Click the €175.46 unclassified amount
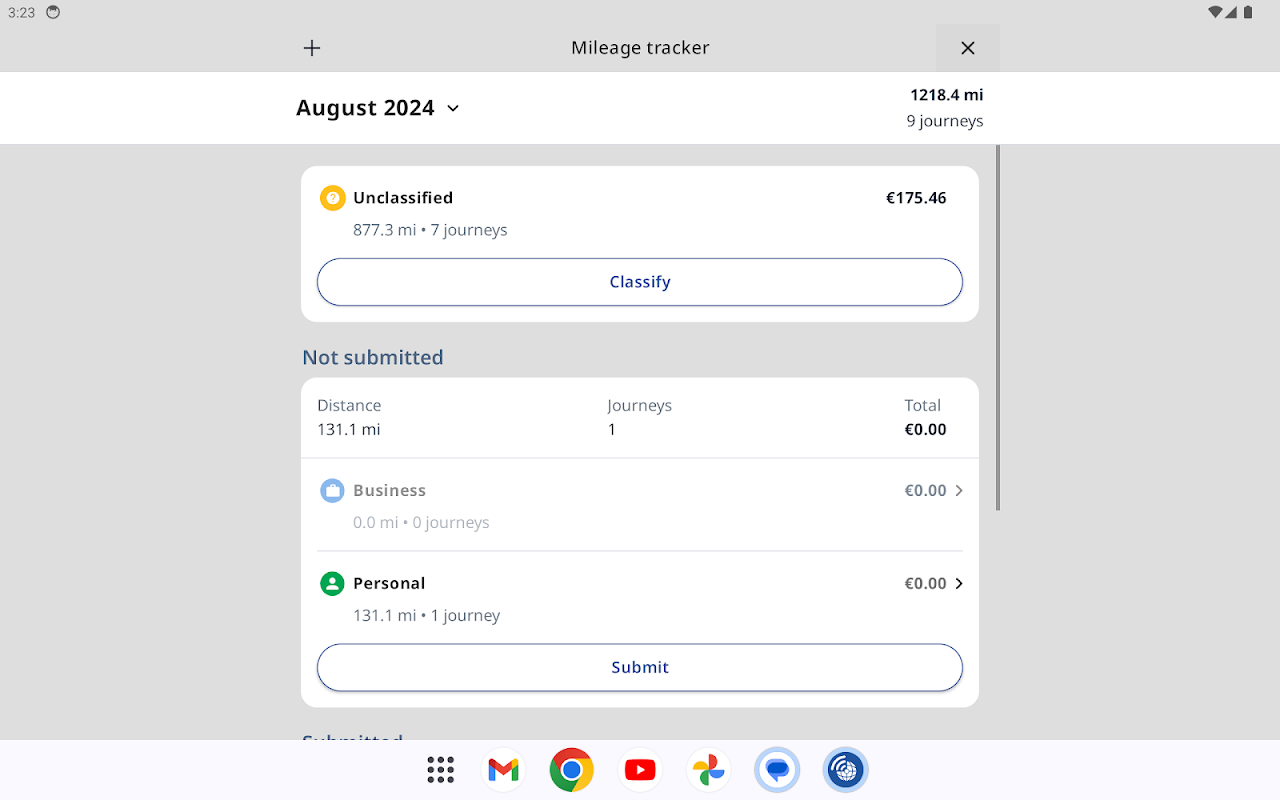The width and height of the screenshot is (1280, 800). point(916,198)
